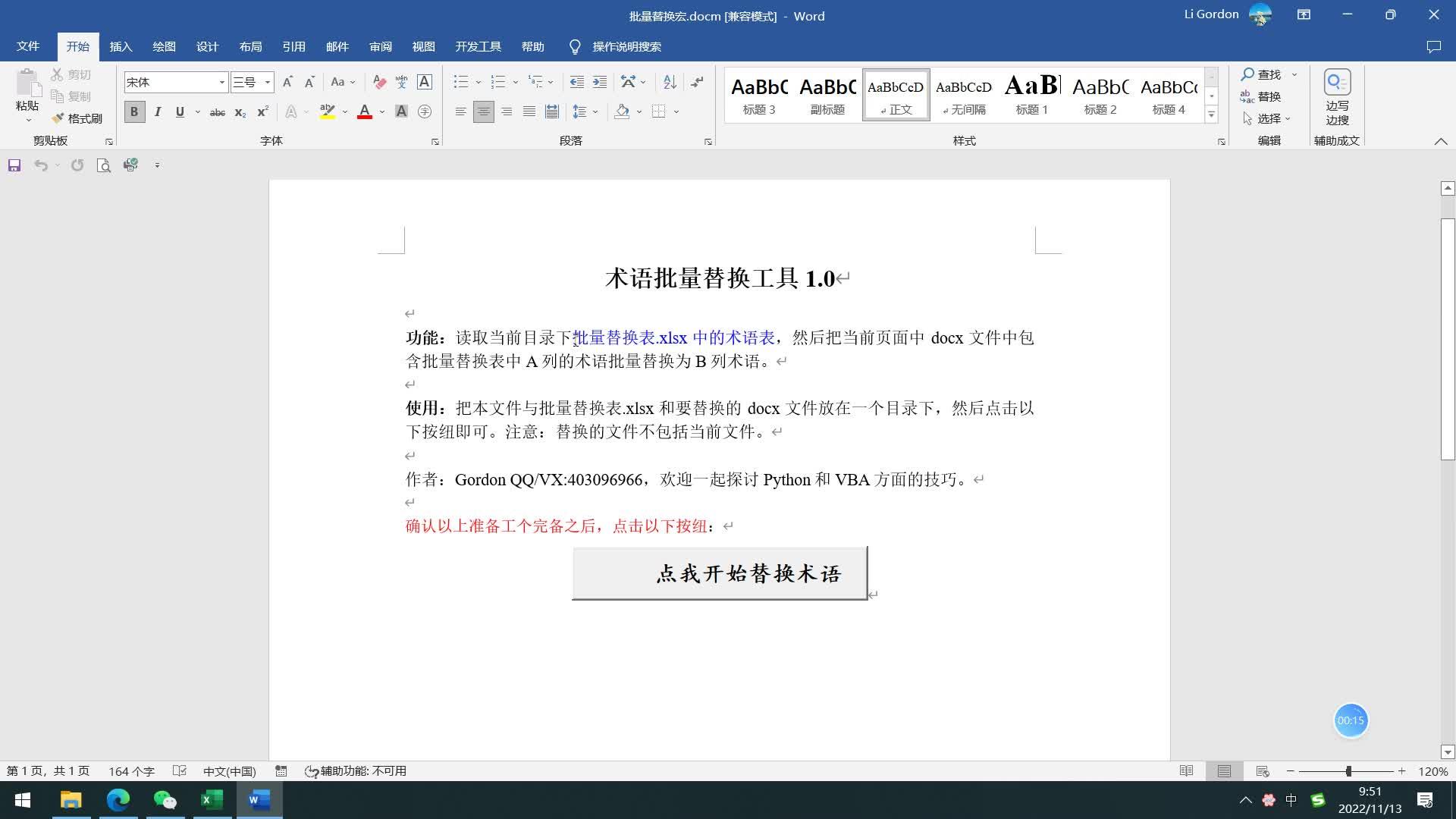
Task: Click the red font color swatch
Action: click(365, 112)
